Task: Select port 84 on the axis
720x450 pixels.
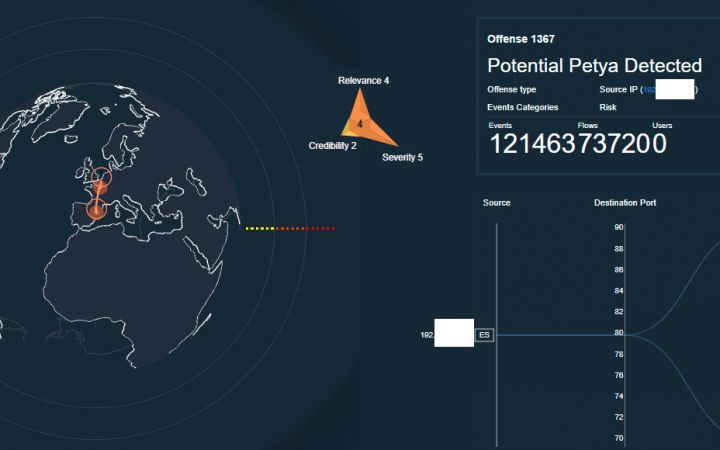Action: pyautogui.click(x=619, y=291)
